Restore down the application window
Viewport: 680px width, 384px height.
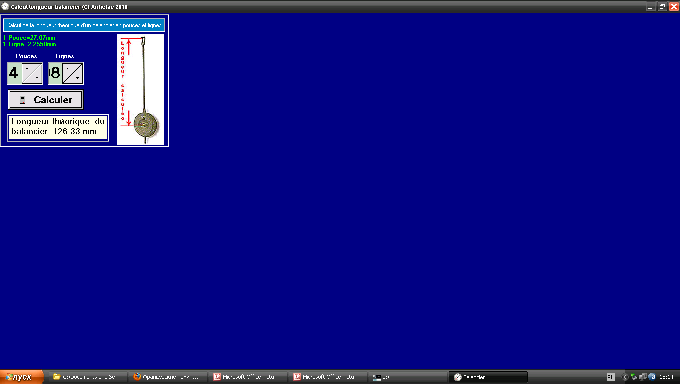point(662,7)
